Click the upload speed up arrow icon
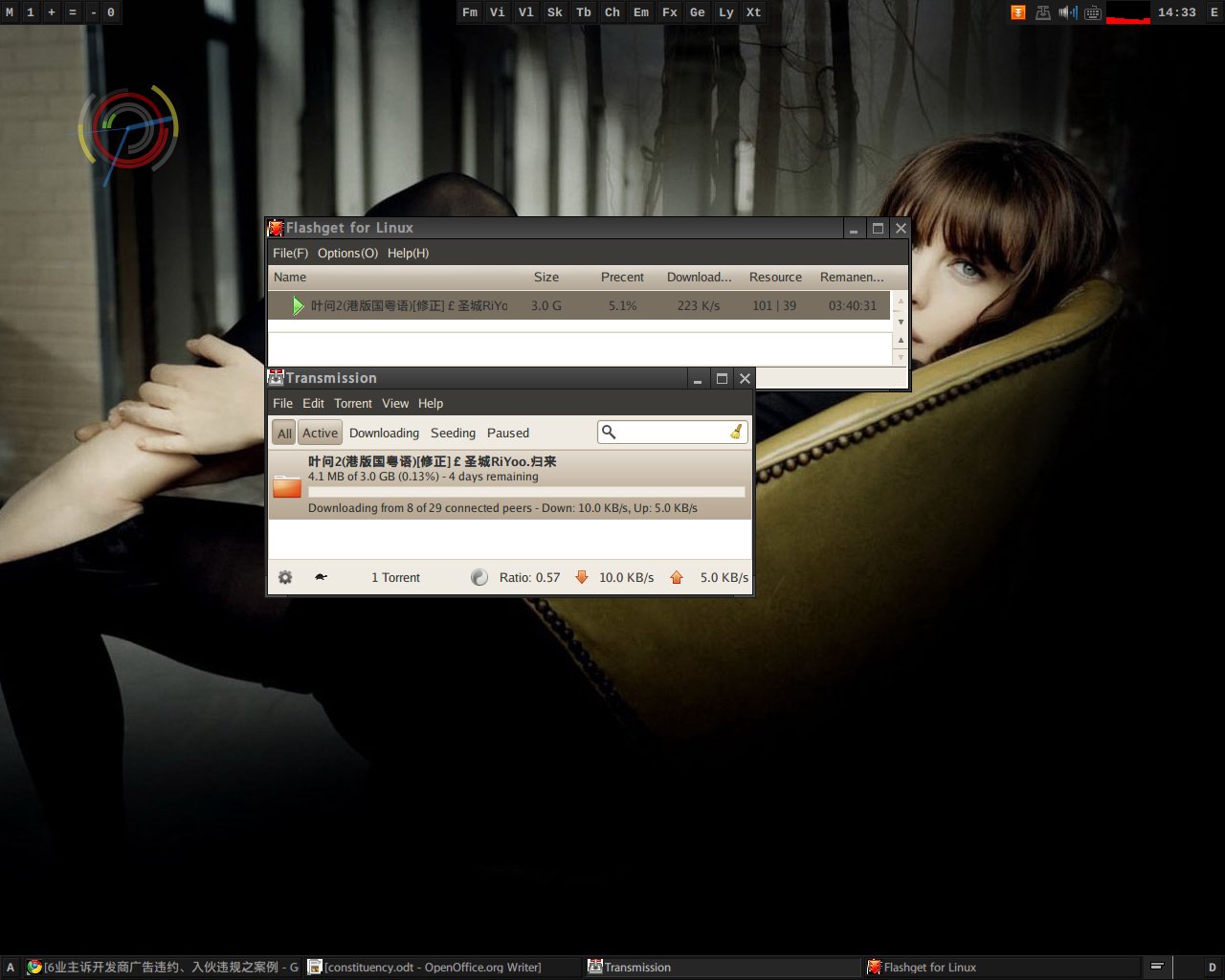The width and height of the screenshot is (1225, 980). [x=677, y=577]
